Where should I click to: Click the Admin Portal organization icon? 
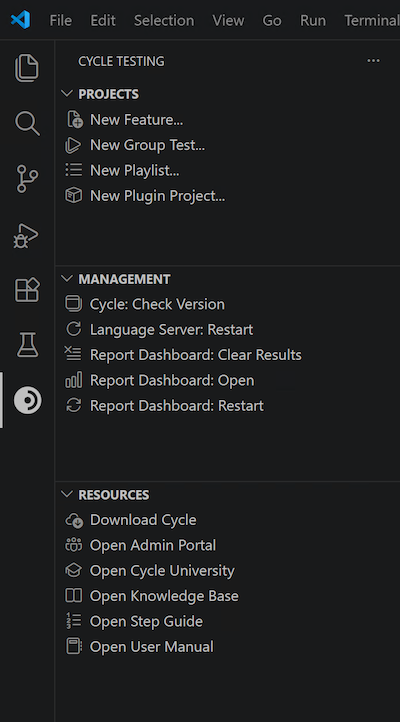pos(74,545)
